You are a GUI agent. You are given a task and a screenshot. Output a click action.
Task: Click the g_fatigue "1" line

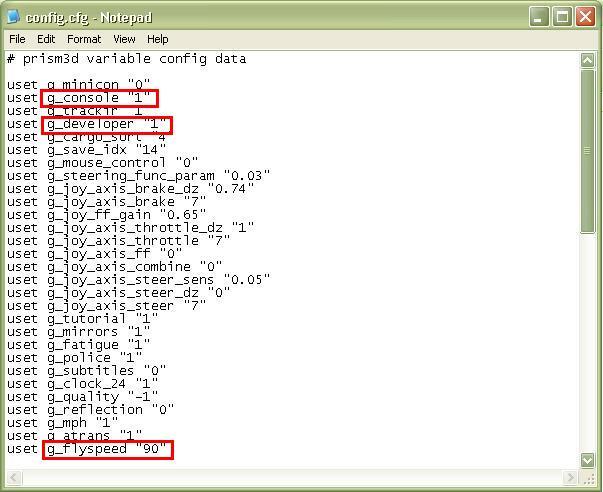pos(78,345)
